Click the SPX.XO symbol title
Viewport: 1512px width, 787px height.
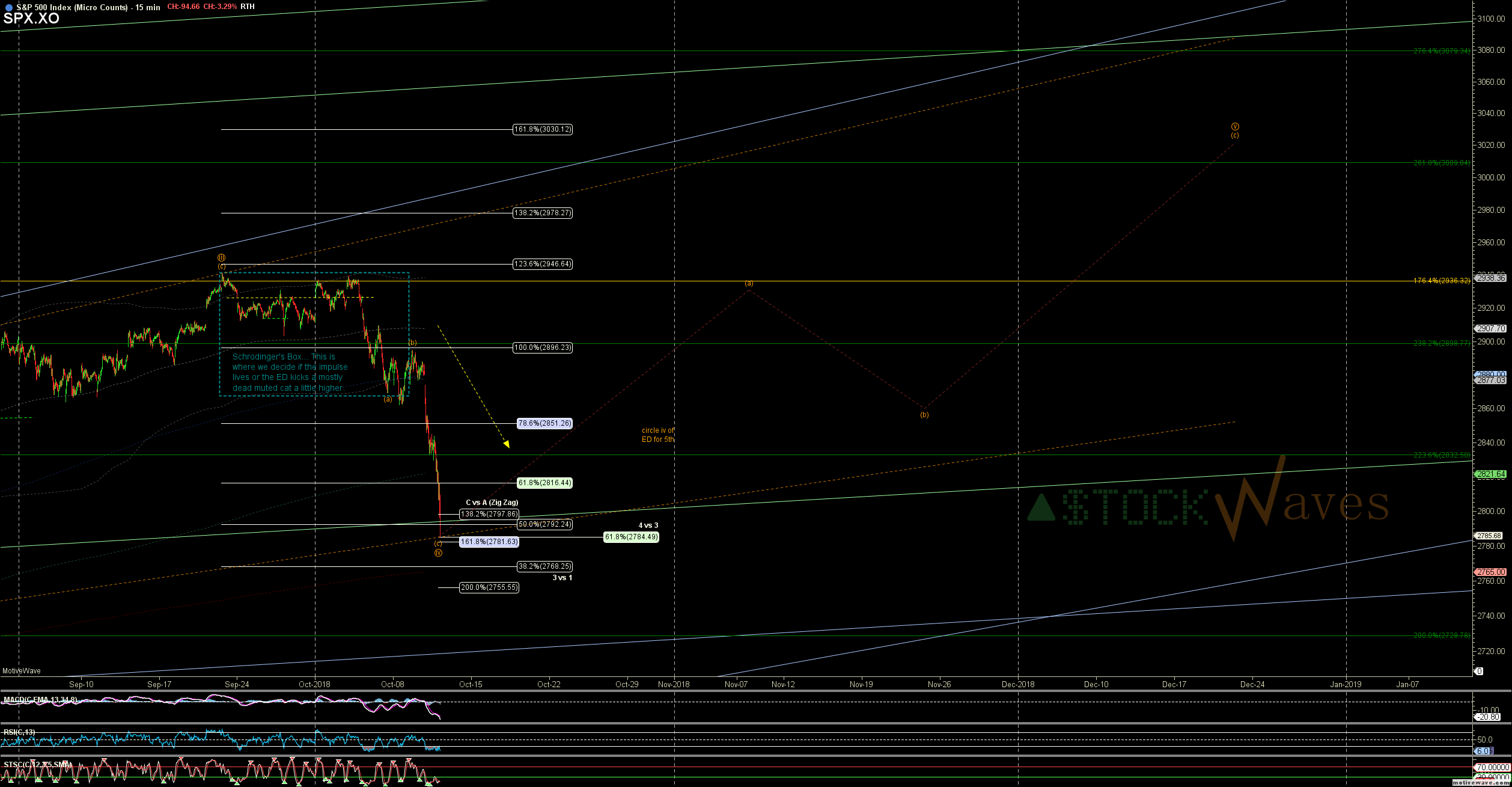(31, 19)
